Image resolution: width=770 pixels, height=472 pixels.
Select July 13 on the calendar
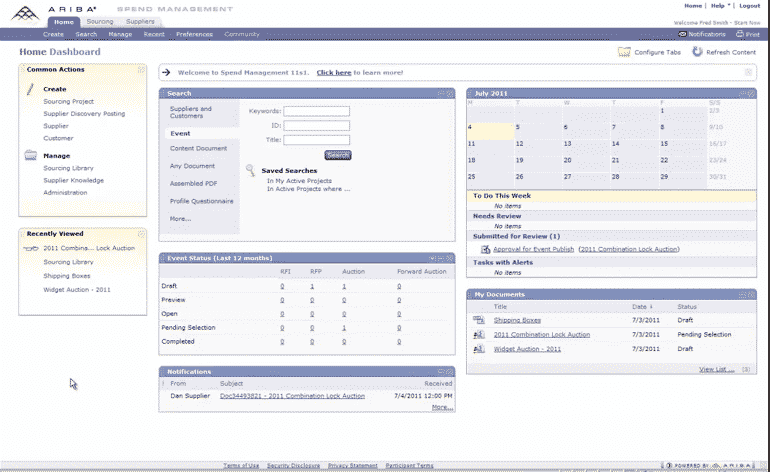[567, 144]
